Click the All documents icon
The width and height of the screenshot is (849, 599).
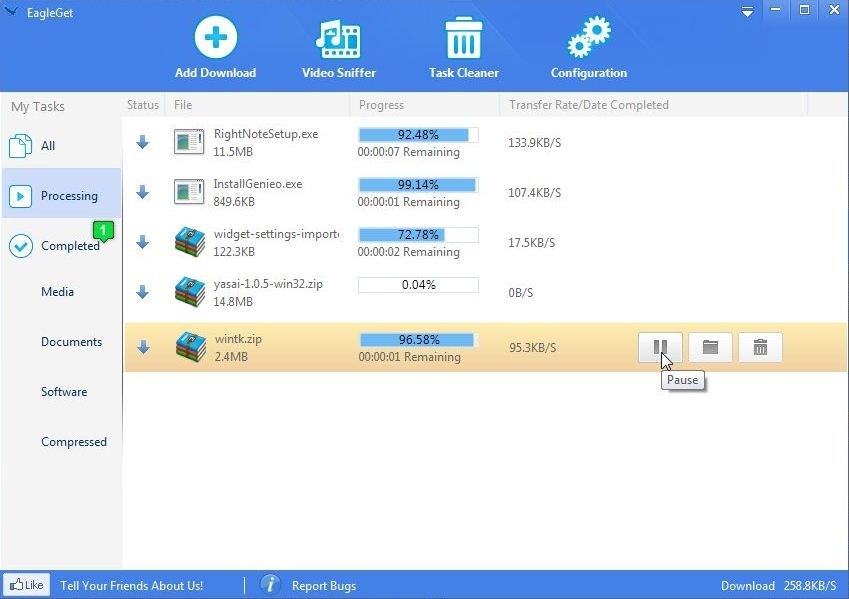pos(20,146)
